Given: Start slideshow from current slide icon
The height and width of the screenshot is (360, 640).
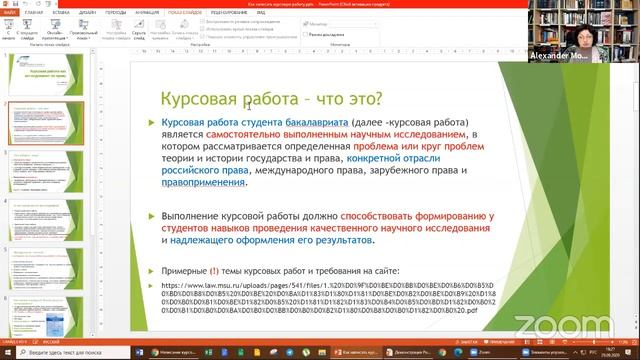Looking at the screenshot, I should [x=27, y=24].
